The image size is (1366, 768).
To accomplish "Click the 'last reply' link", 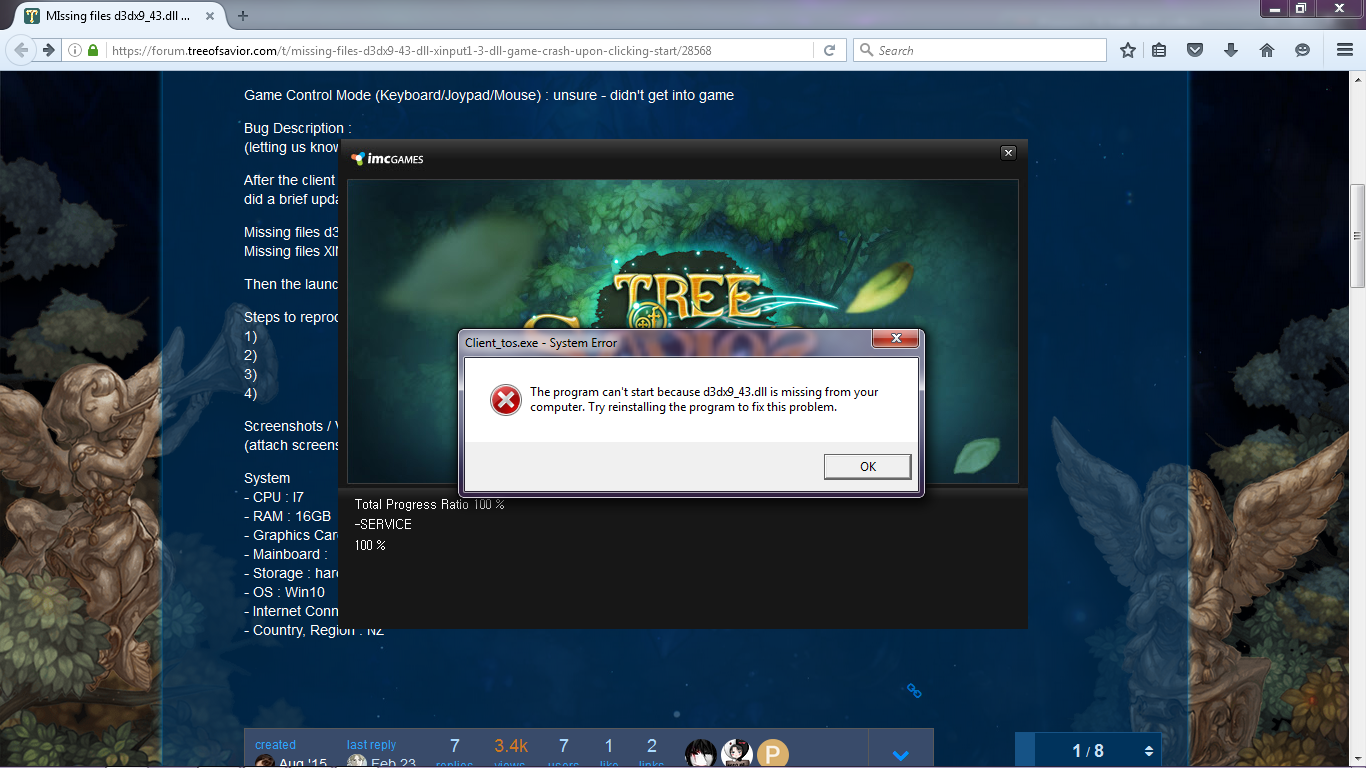I will 371,745.
